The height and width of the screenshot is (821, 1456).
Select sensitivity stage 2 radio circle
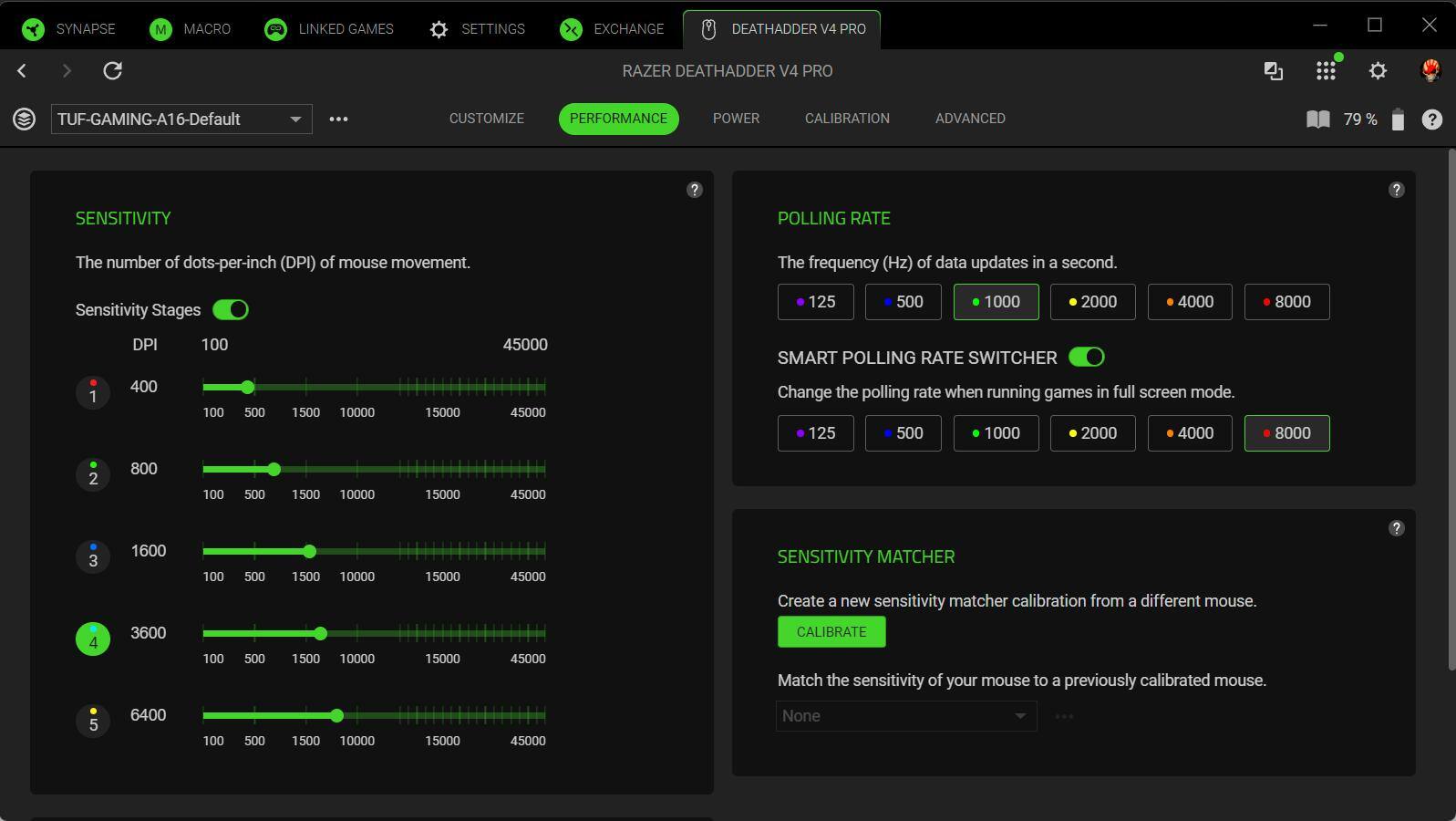(93, 475)
